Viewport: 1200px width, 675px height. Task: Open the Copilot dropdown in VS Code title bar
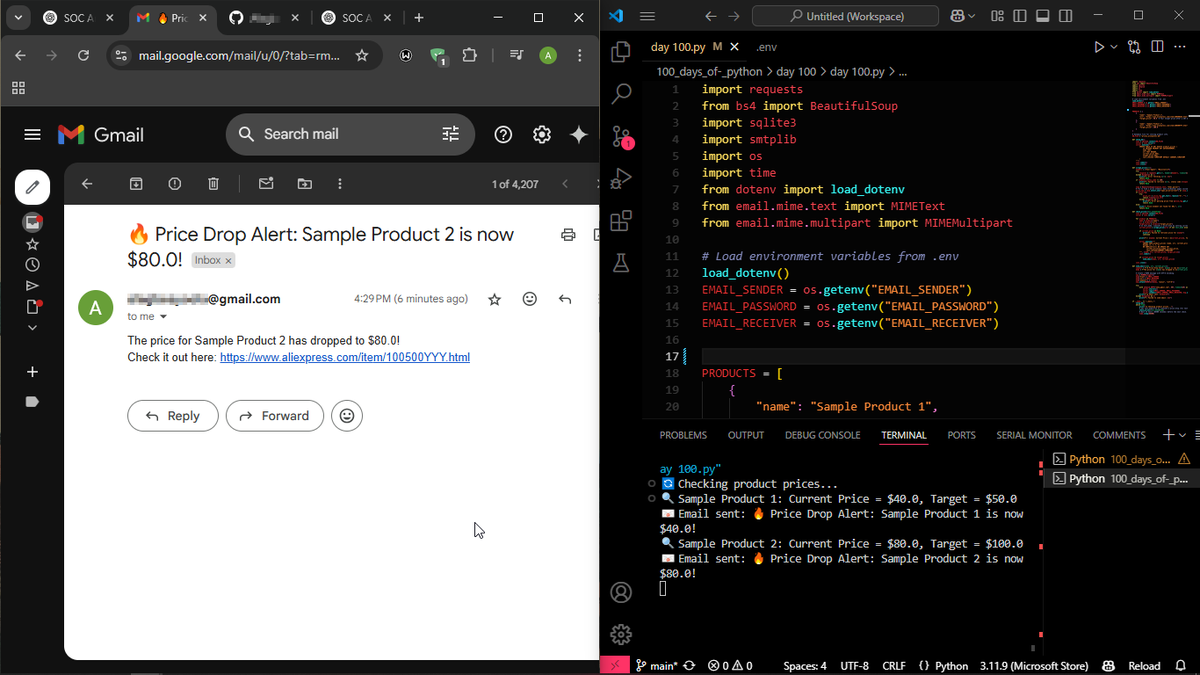(x=973, y=16)
